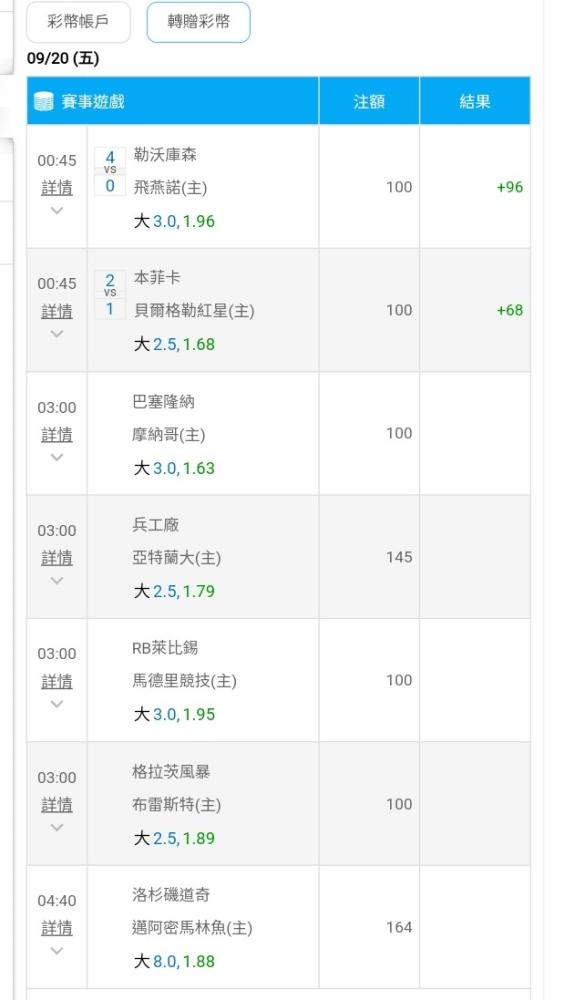
Task: Open 詳情 for the 勒沃庫森 vs 飛燕諾 match
Action: pyautogui.click(x=57, y=188)
